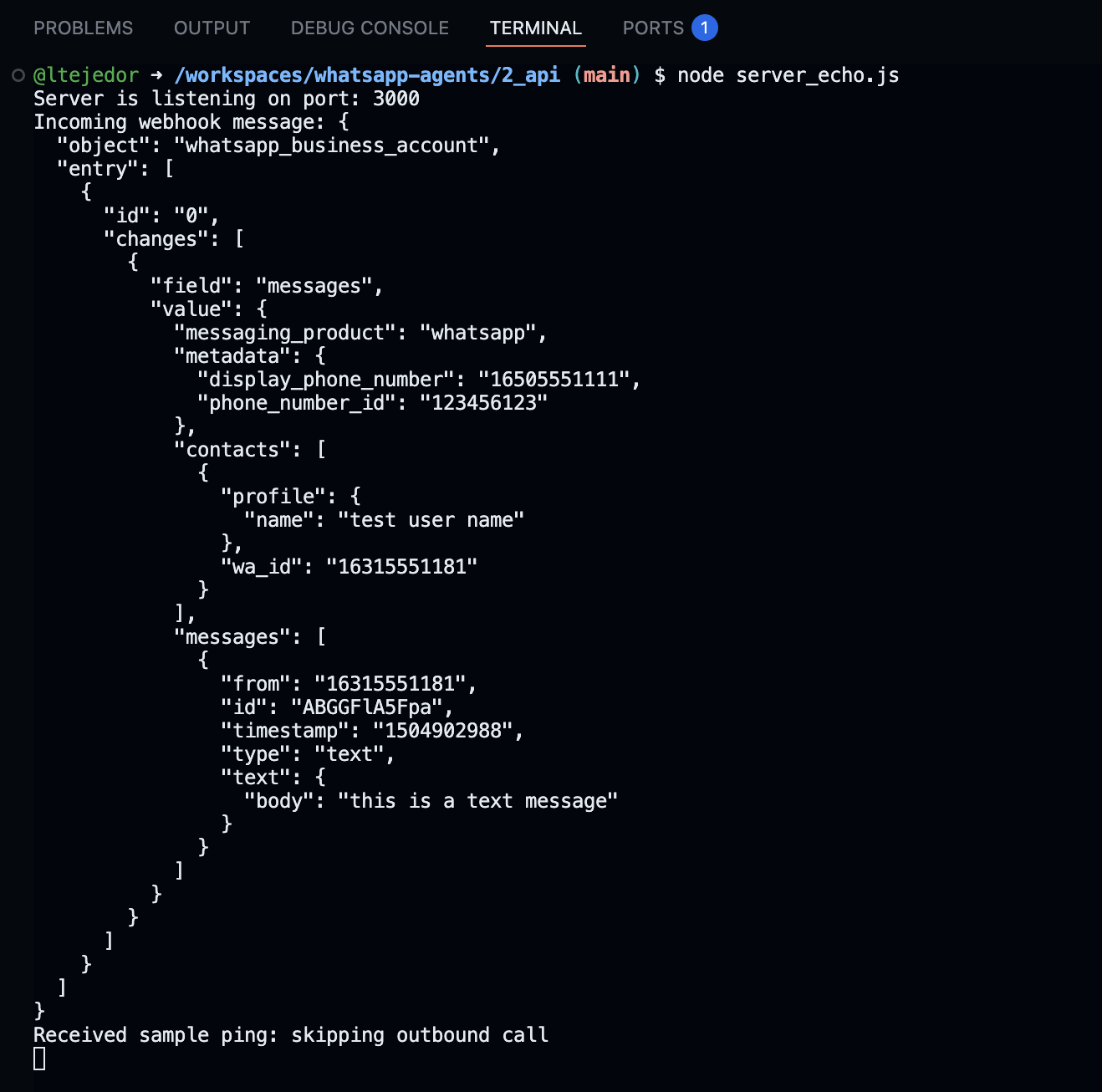Click the display_phone_number value 16505551111

[x=552, y=379]
